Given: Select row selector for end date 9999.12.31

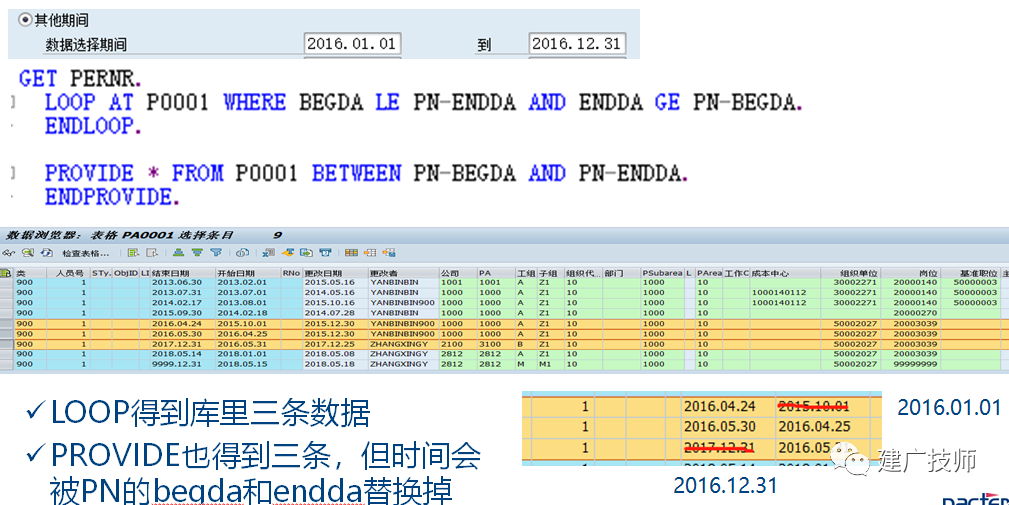Looking at the screenshot, I should point(6,364).
